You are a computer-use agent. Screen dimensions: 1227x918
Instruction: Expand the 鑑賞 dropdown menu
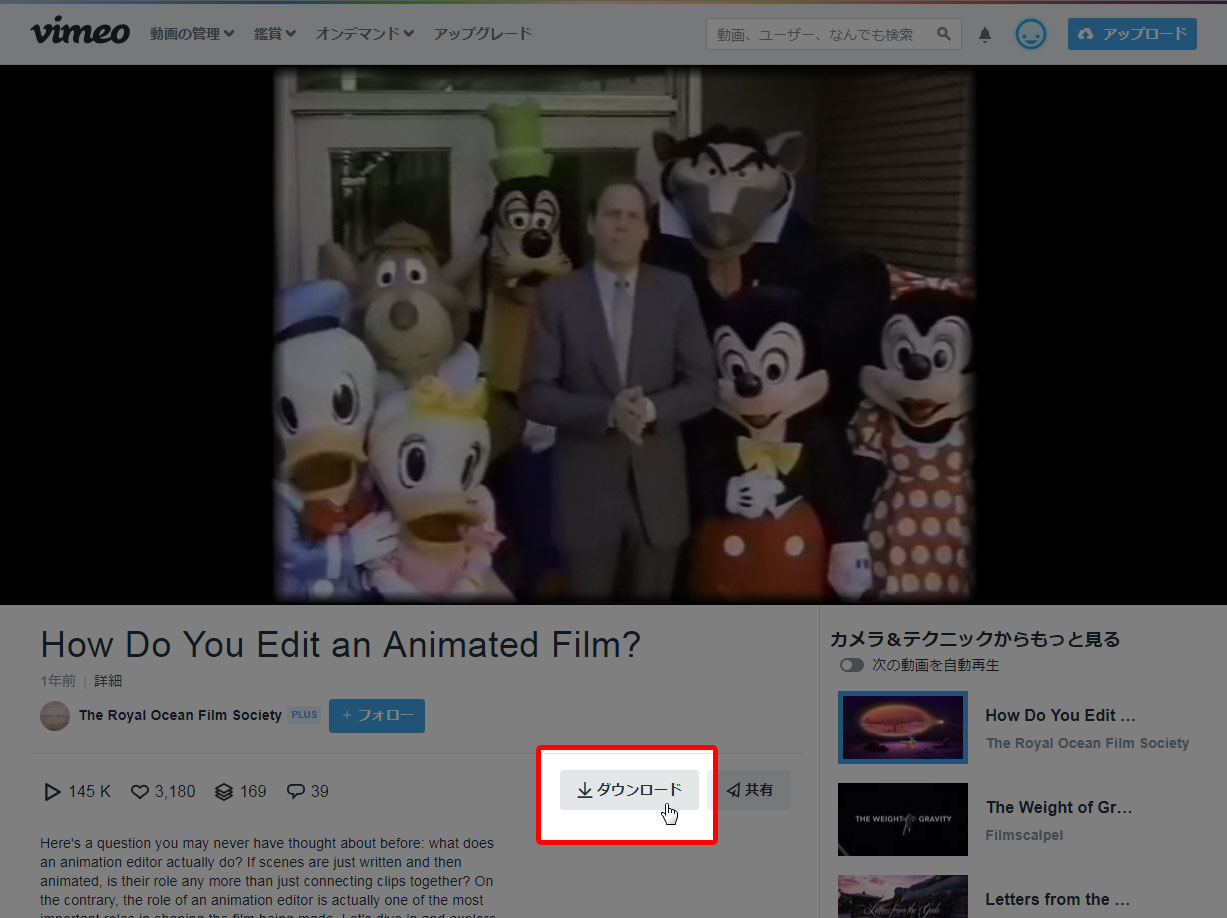coord(274,34)
